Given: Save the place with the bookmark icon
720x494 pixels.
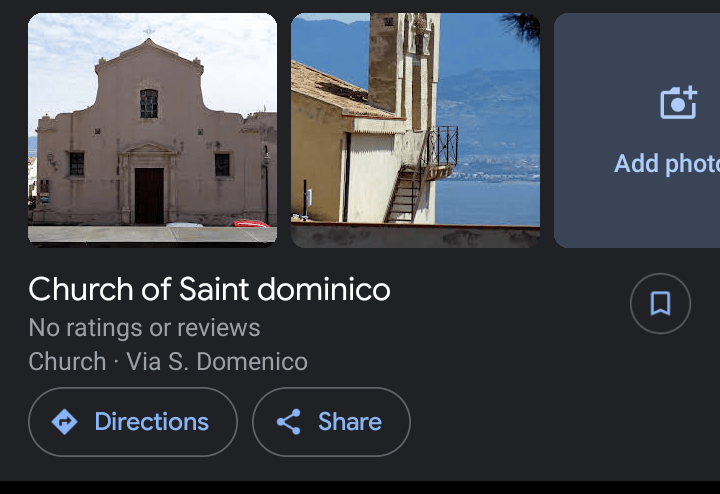Looking at the screenshot, I should tap(660, 303).
